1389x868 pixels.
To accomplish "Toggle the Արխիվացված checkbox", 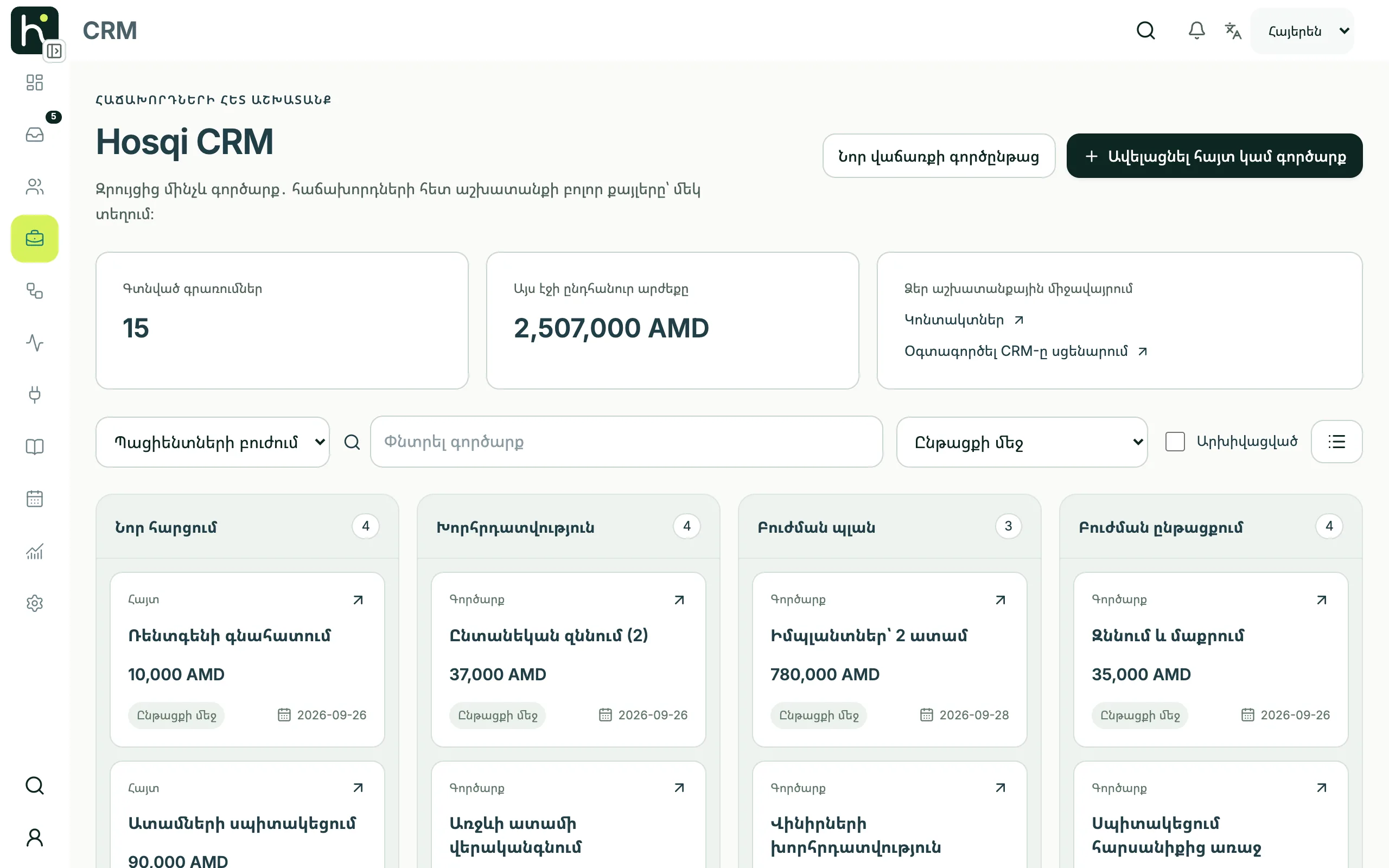I will (1175, 442).
